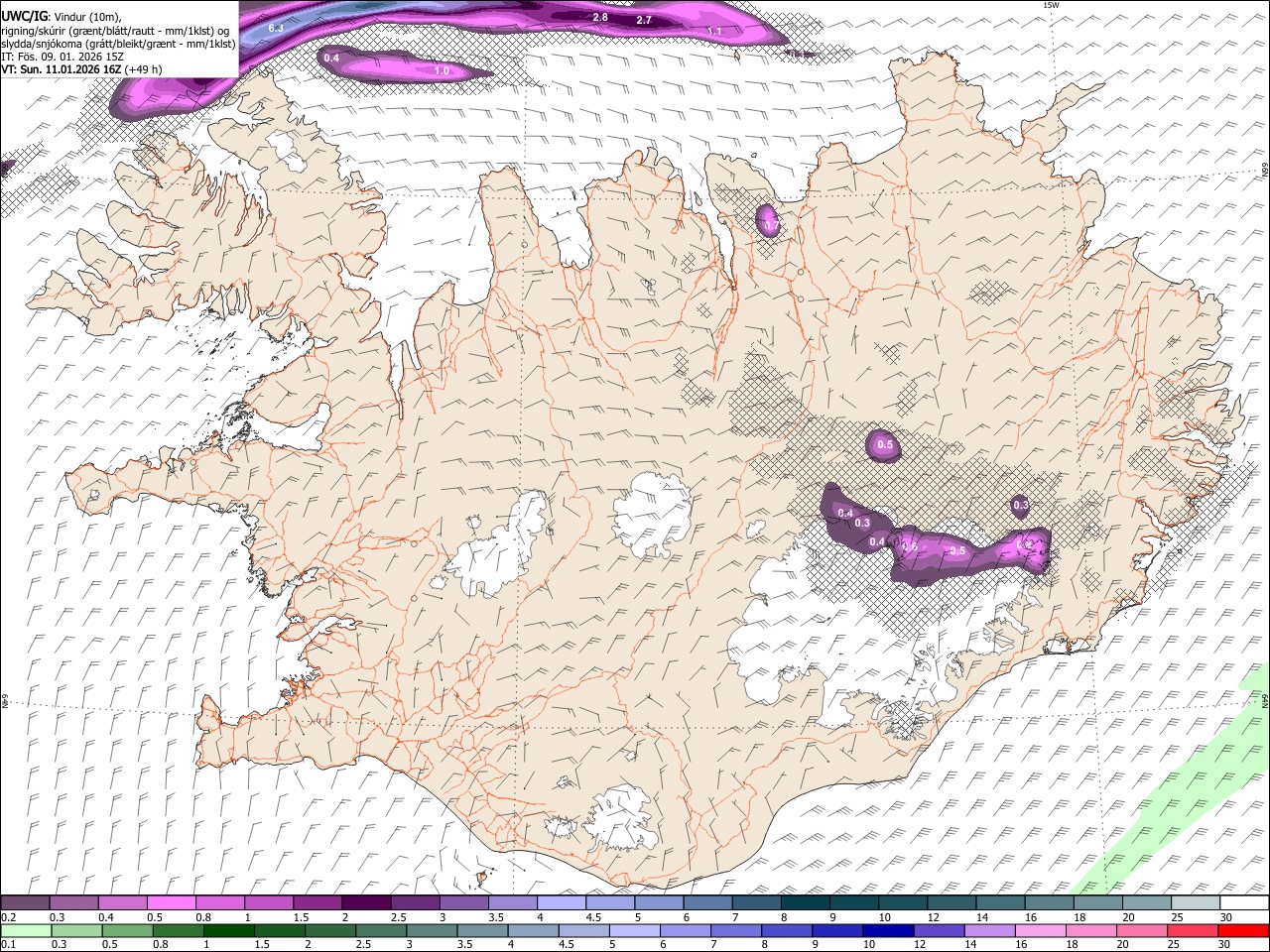Image resolution: width=1270 pixels, height=952 pixels.
Task: Click the bright red swatch labeled 30
Action: pyautogui.click(x=1243, y=930)
